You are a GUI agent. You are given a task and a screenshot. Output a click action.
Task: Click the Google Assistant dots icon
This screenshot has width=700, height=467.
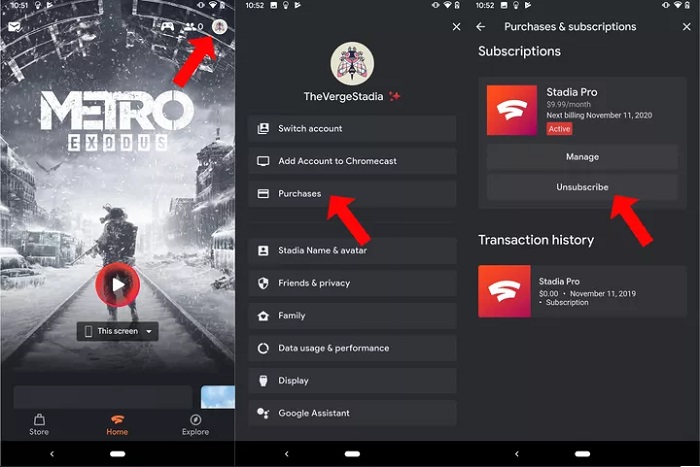263,413
